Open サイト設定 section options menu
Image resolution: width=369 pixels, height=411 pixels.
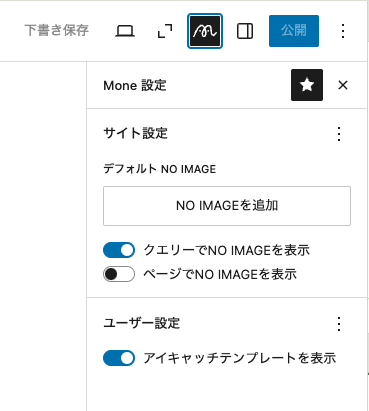[x=339, y=134]
